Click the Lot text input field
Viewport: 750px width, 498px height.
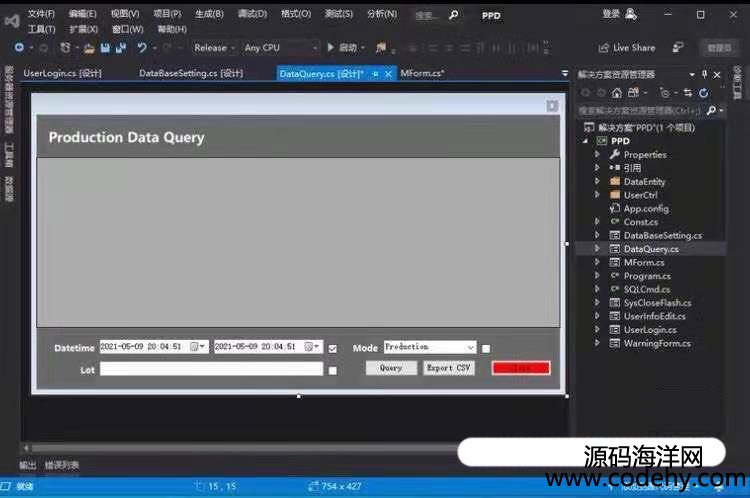(x=211, y=369)
